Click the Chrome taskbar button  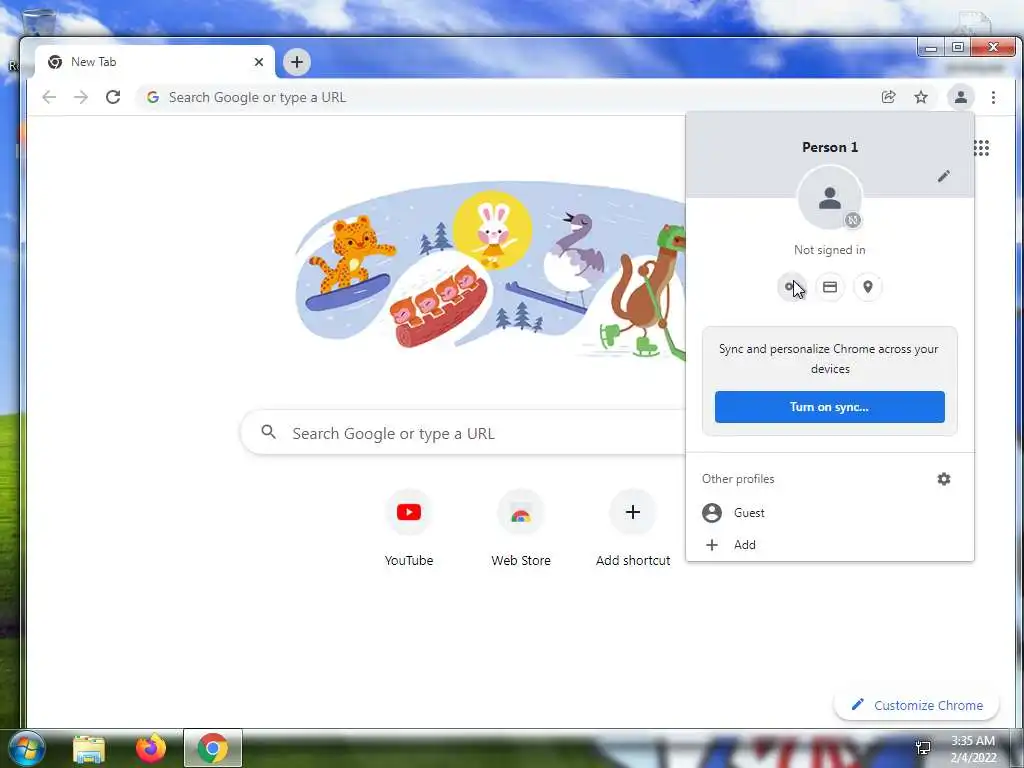pyautogui.click(x=213, y=748)
